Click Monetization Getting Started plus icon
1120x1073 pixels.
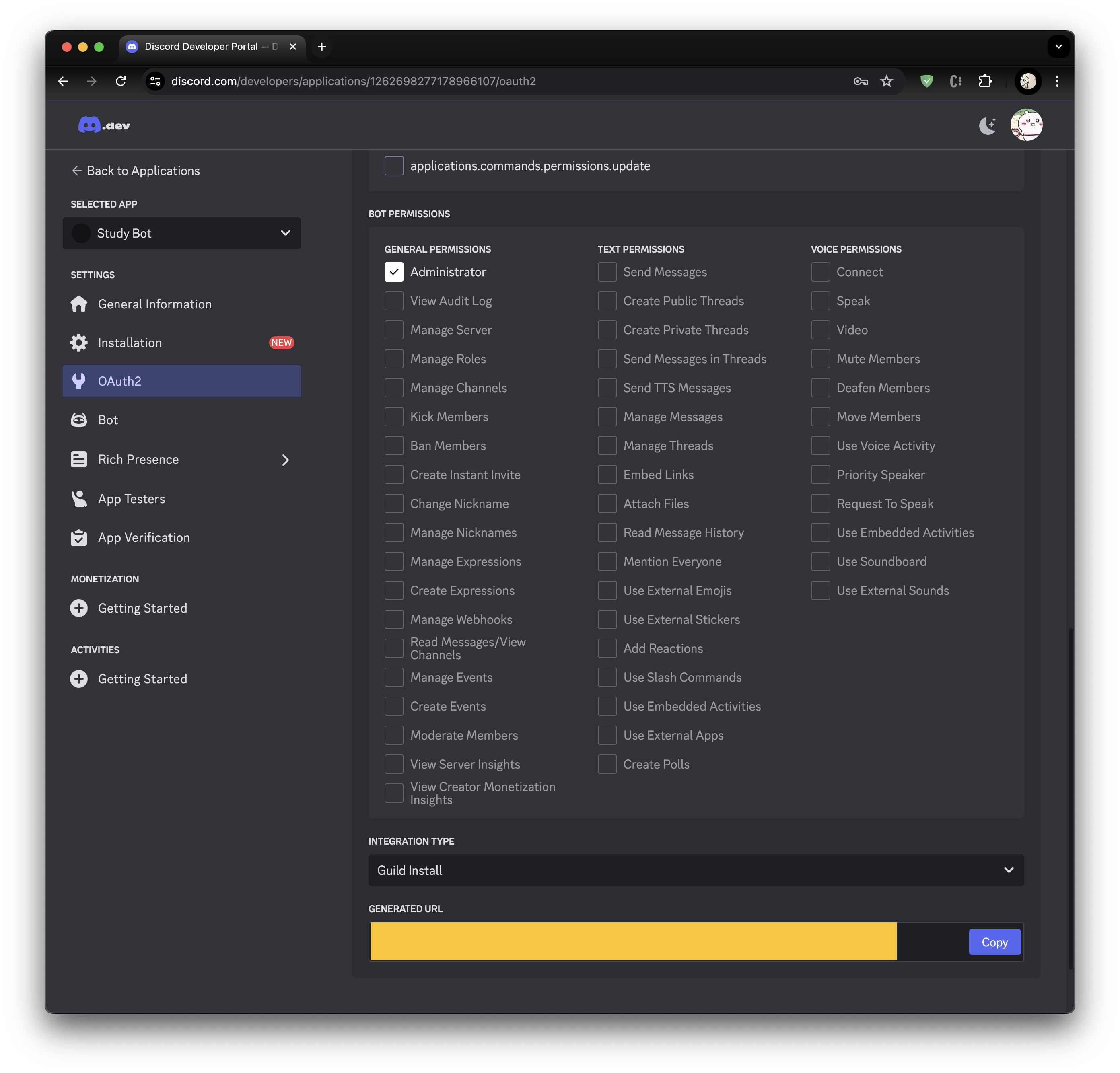[x=79, y=608]
